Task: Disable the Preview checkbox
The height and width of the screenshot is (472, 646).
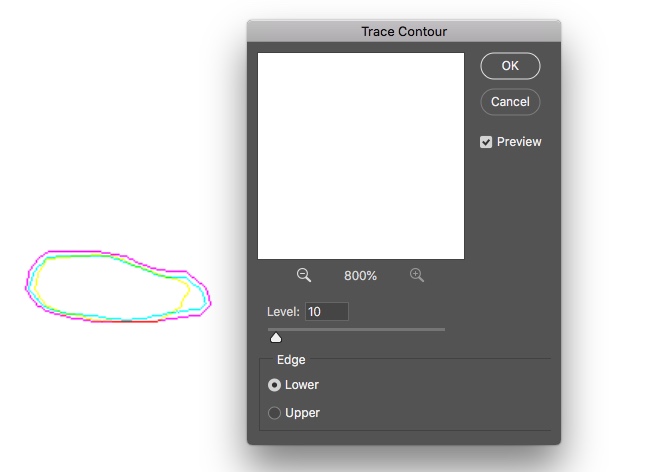Action: (486, 142)
